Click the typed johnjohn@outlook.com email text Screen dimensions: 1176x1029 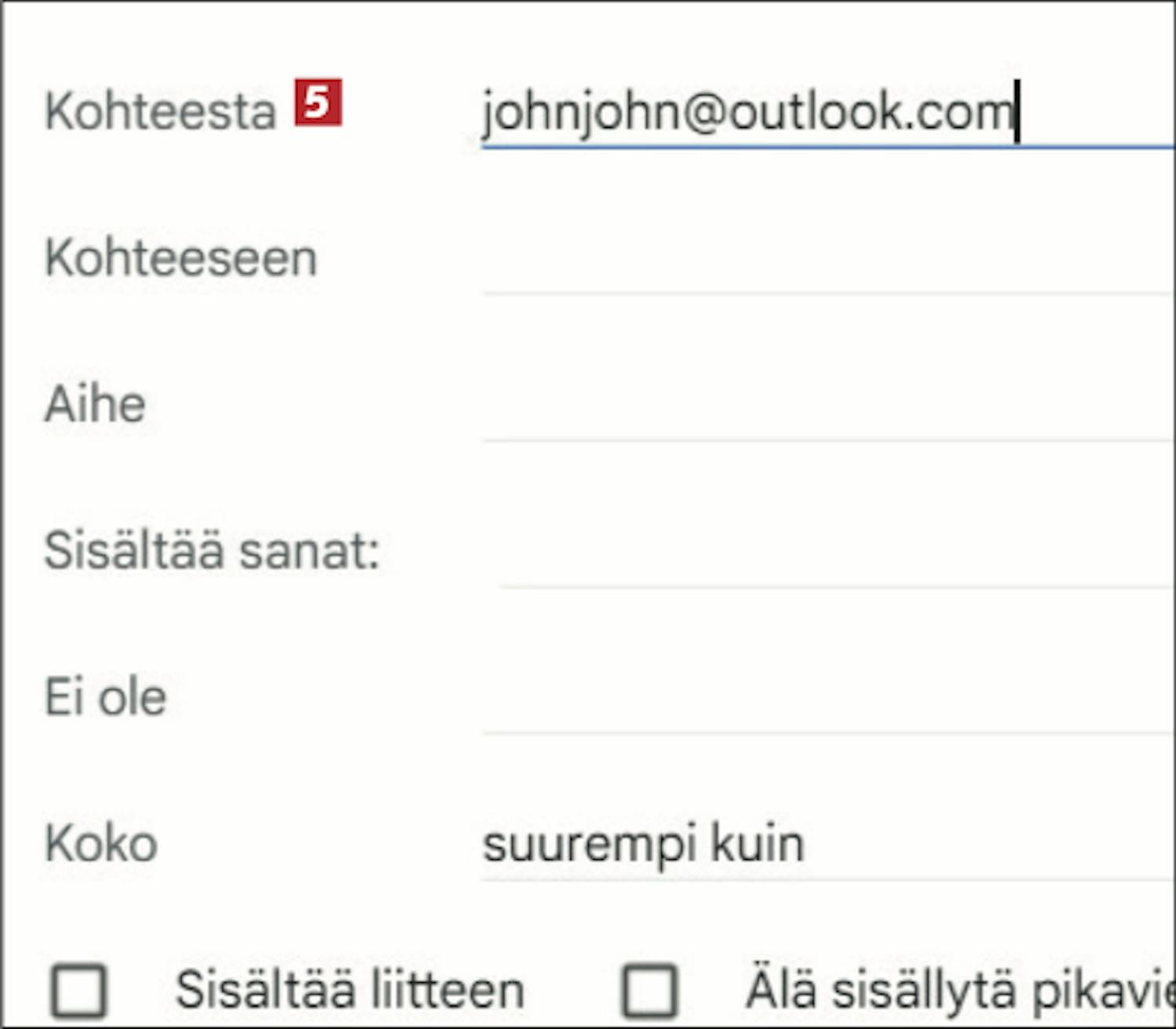click(746, 111)
